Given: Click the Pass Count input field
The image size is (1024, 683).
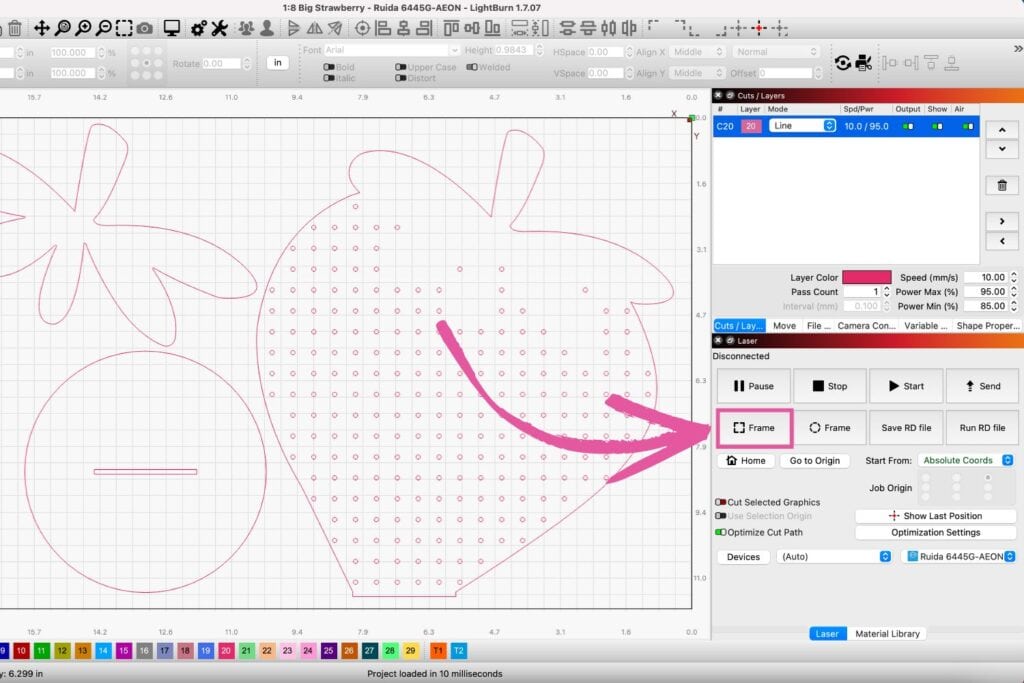Looking at the screenshot, I should tap(862, 292).
